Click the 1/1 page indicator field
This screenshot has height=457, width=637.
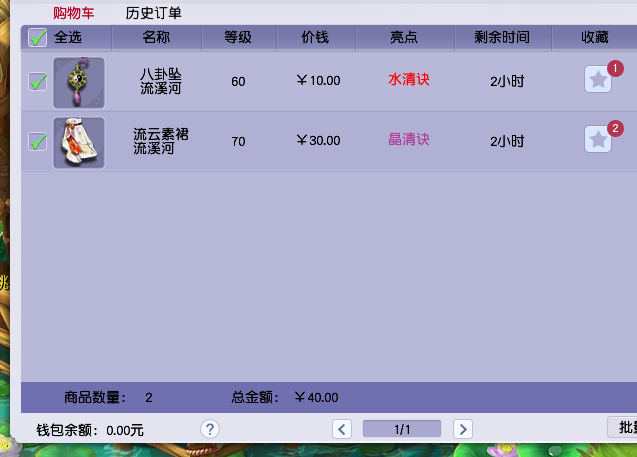pyautogui.click(x=402, y=429)
